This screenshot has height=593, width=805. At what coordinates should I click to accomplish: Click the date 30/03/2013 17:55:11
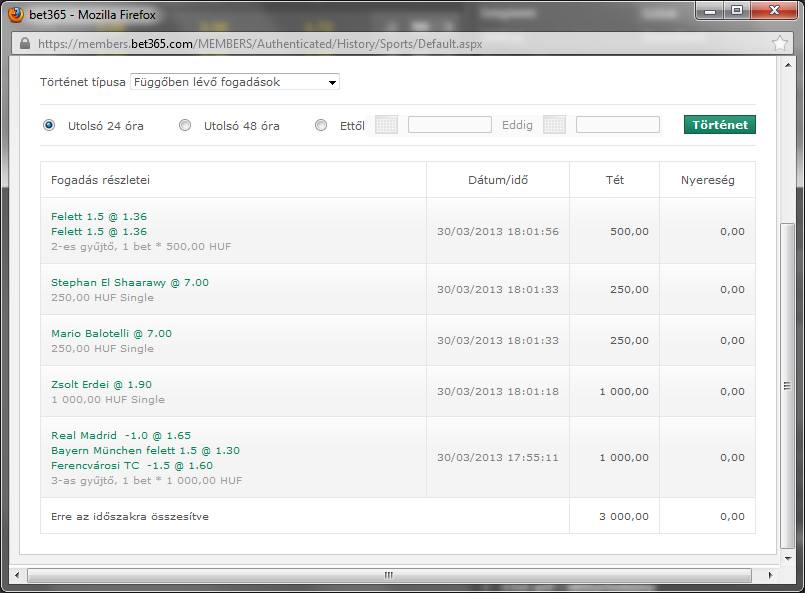pos(497,457)
